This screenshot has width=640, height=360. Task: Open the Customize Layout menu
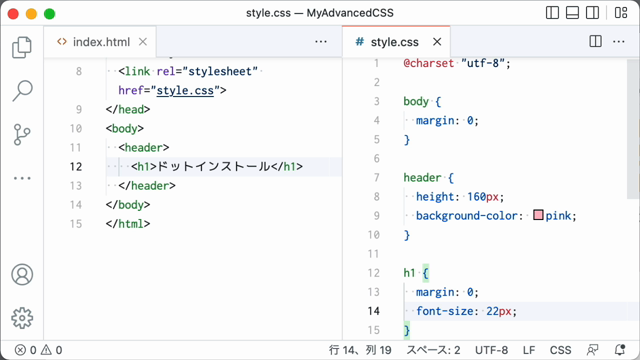tap(621, 13)
